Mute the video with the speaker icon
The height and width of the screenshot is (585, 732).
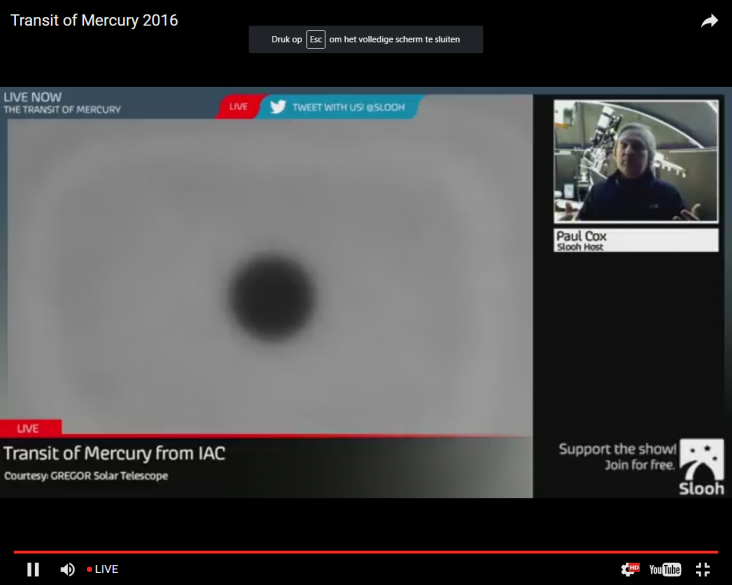(68, 569)
